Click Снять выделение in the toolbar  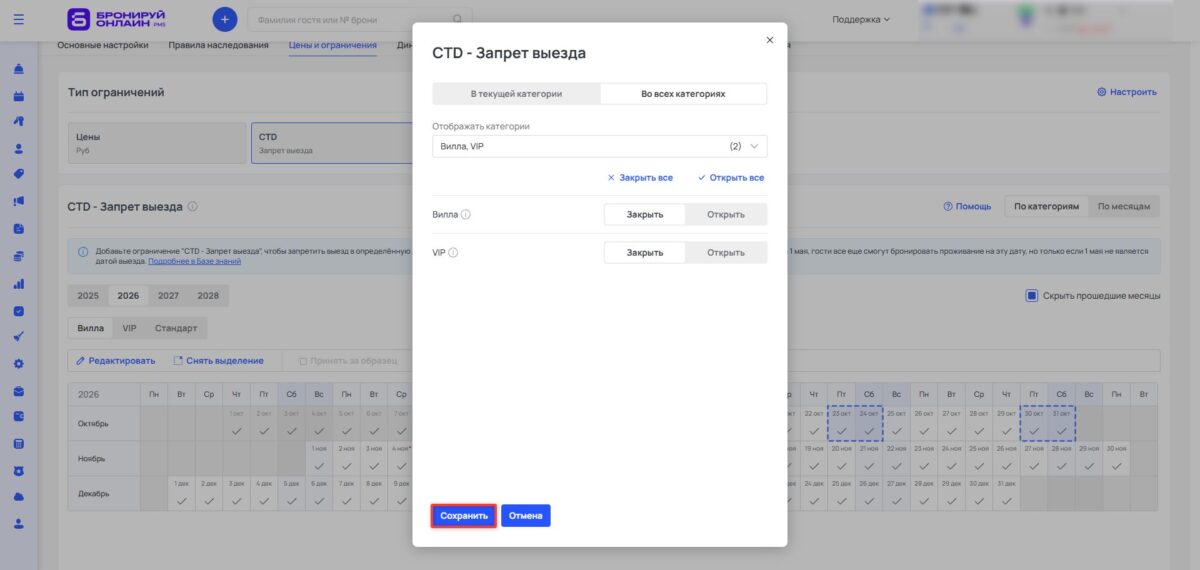tap(219, 360)
